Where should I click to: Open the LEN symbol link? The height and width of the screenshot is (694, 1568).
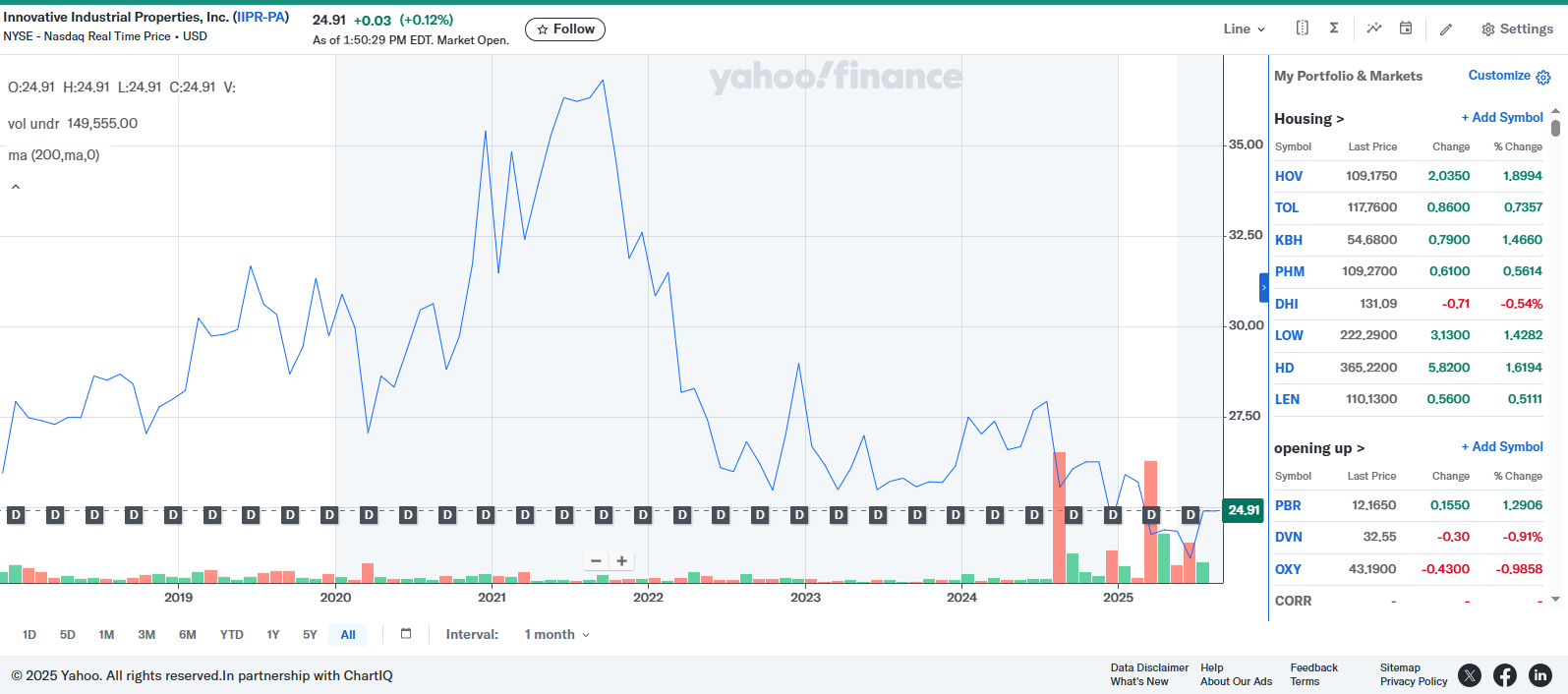point(1288,399)
